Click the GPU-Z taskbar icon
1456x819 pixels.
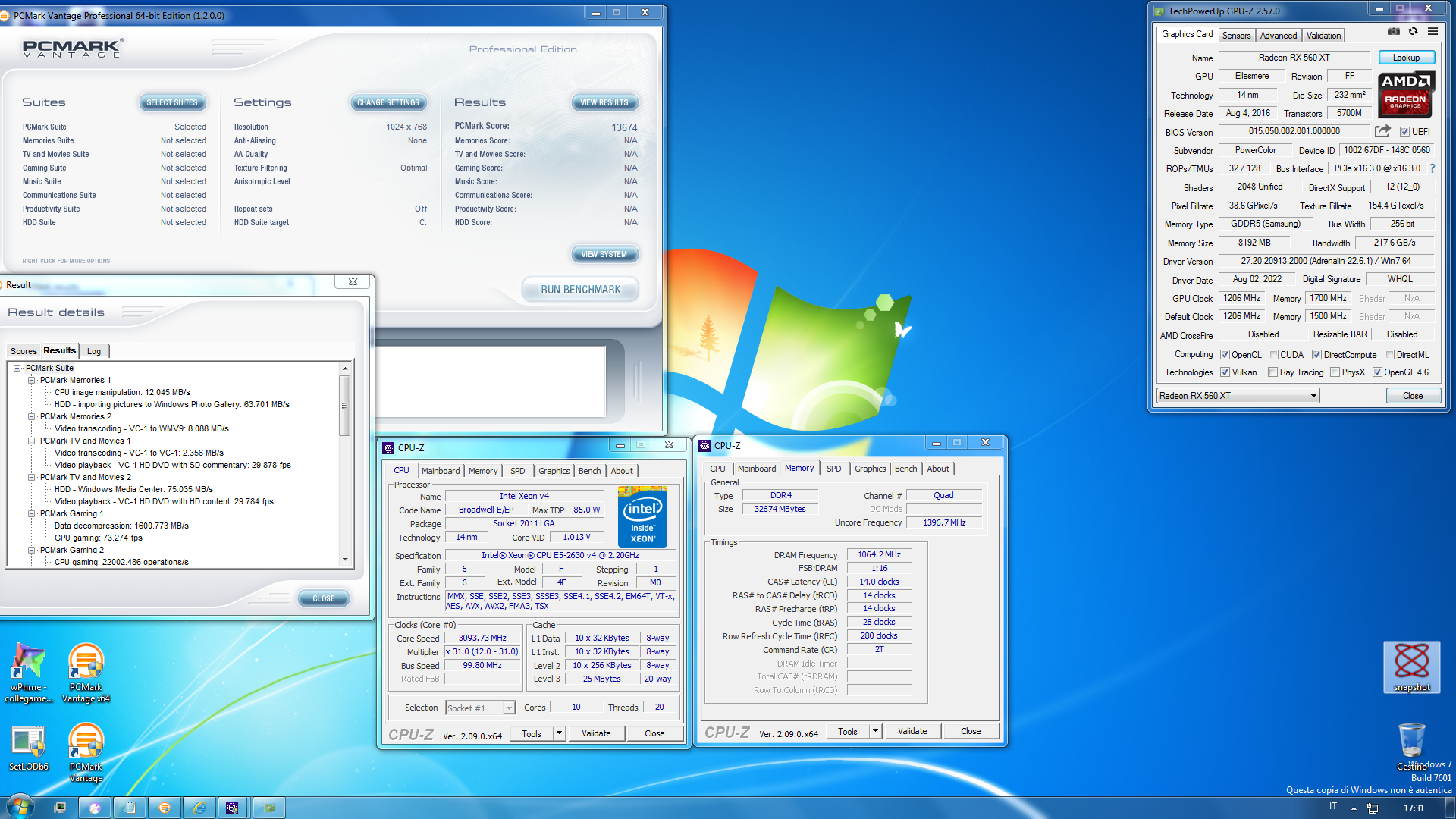[x=269, y=808]
